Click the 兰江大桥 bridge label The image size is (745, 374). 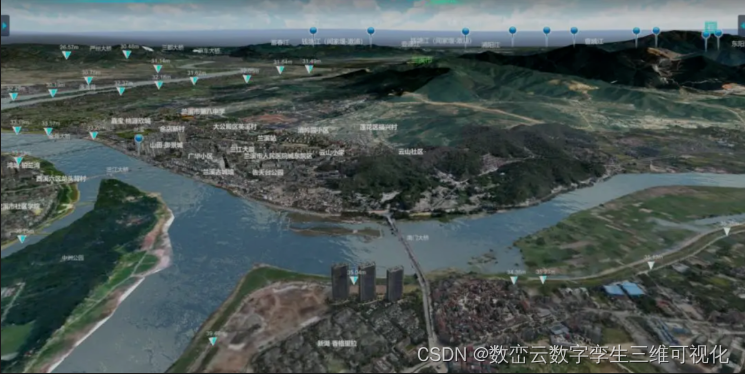pos(117,169)
